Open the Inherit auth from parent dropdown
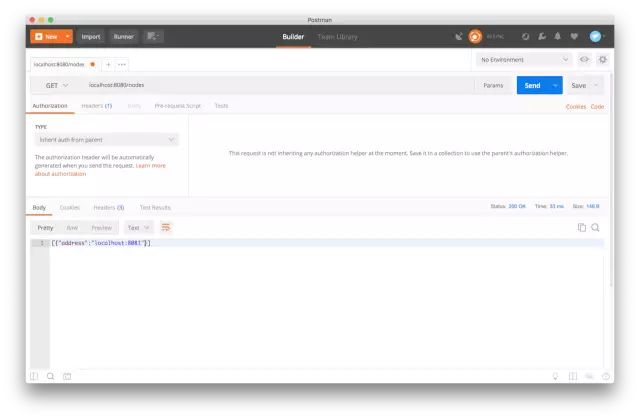The height and width of the screenshot is (420, 640). (x=107, y=140)
